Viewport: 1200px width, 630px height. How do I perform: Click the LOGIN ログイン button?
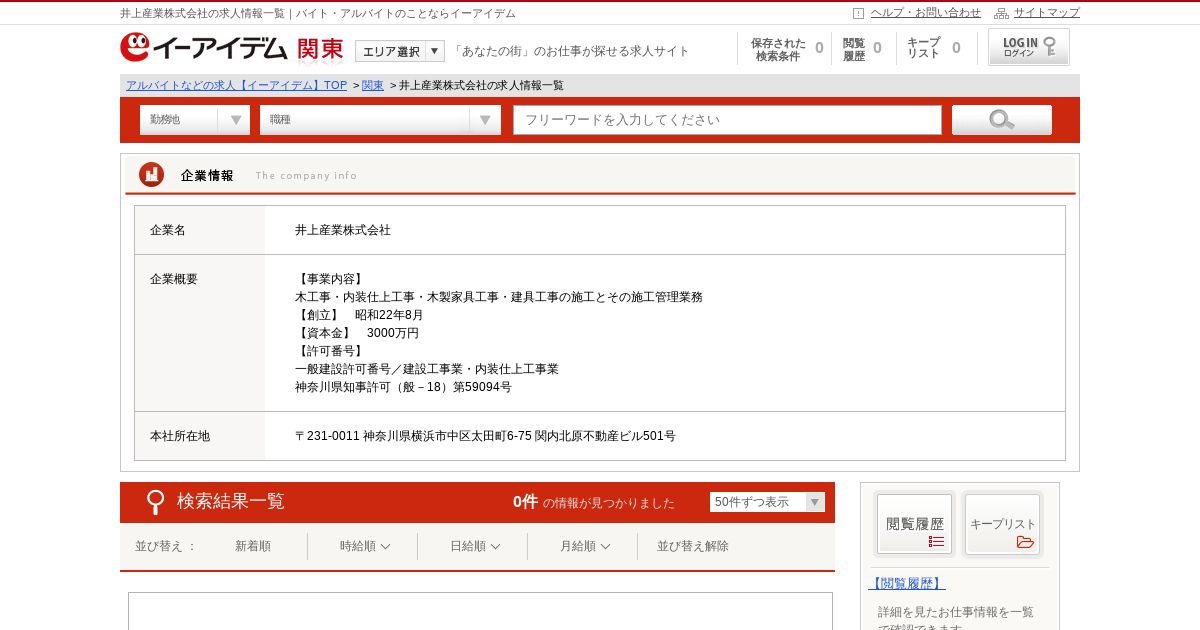(x=1029, y=47)
